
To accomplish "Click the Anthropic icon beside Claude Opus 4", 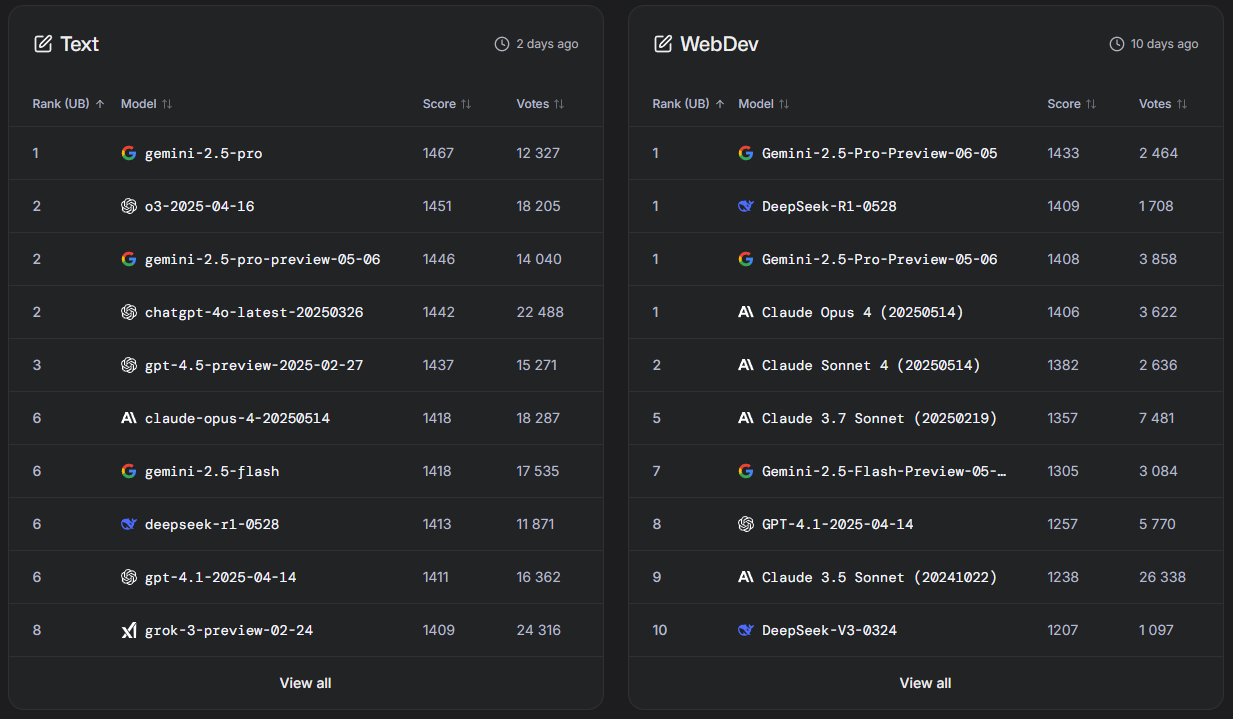I will pyautogui.click(x=745, y=312).
